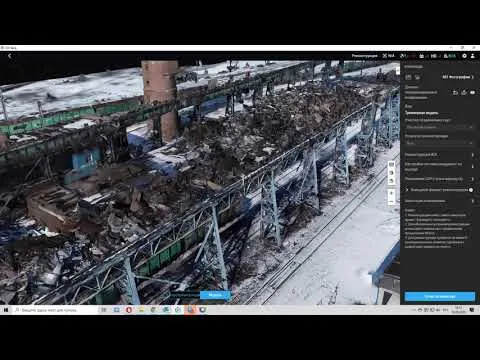Viewport: 480px width, 360px height.
Task: Open Task View on the taskbar
Action: pos(104,310)
